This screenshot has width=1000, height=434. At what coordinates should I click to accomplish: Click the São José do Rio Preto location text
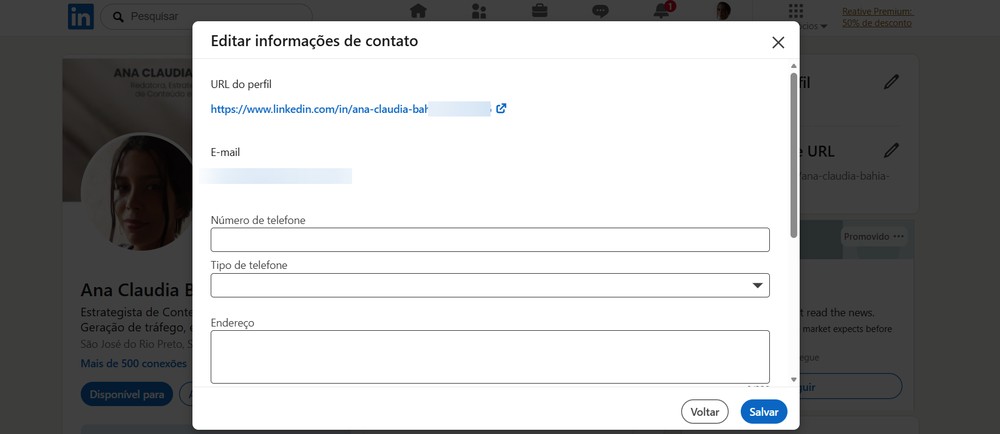136,344
